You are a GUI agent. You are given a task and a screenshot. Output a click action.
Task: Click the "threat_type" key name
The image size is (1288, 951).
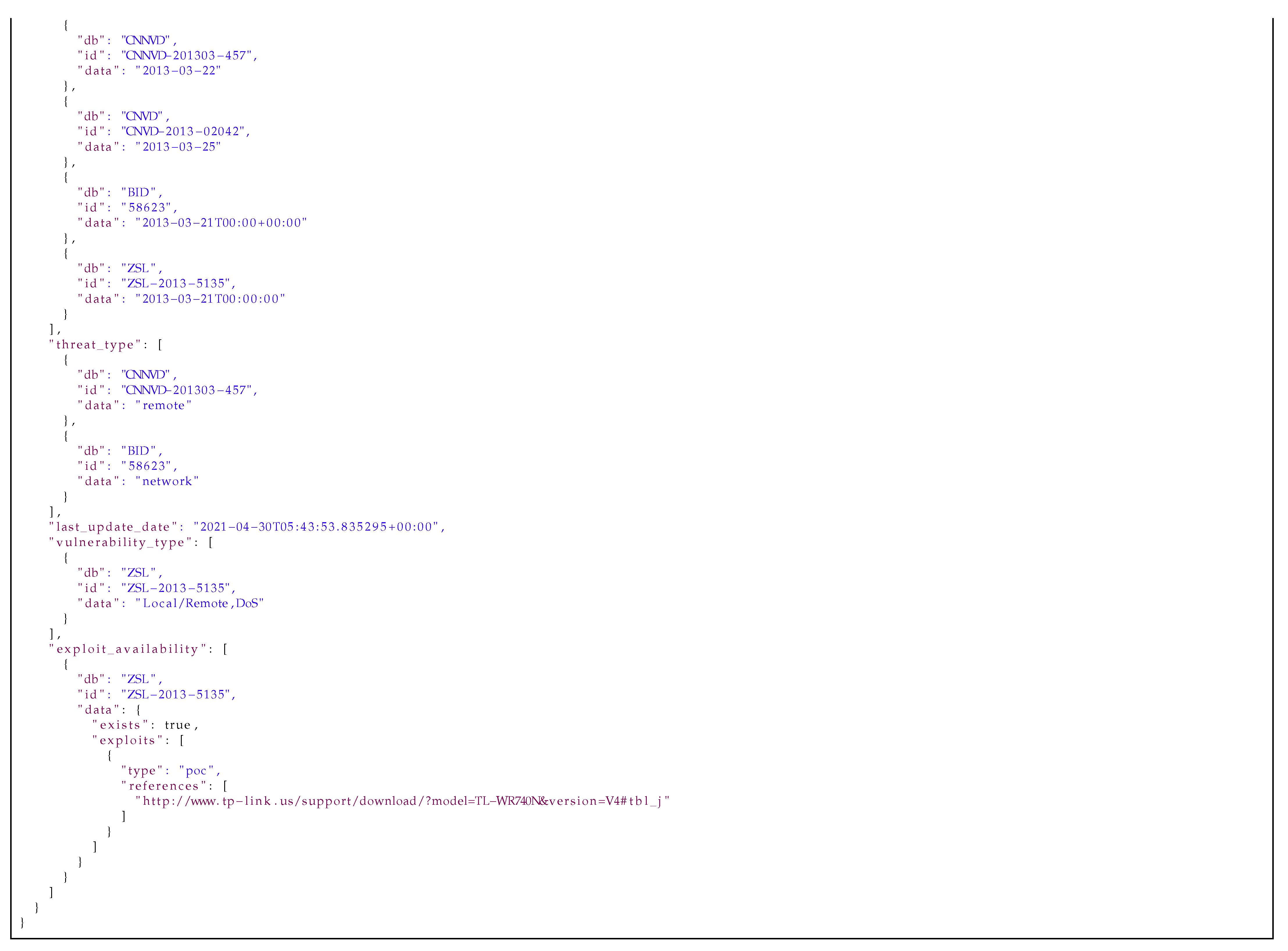(95, 345)
